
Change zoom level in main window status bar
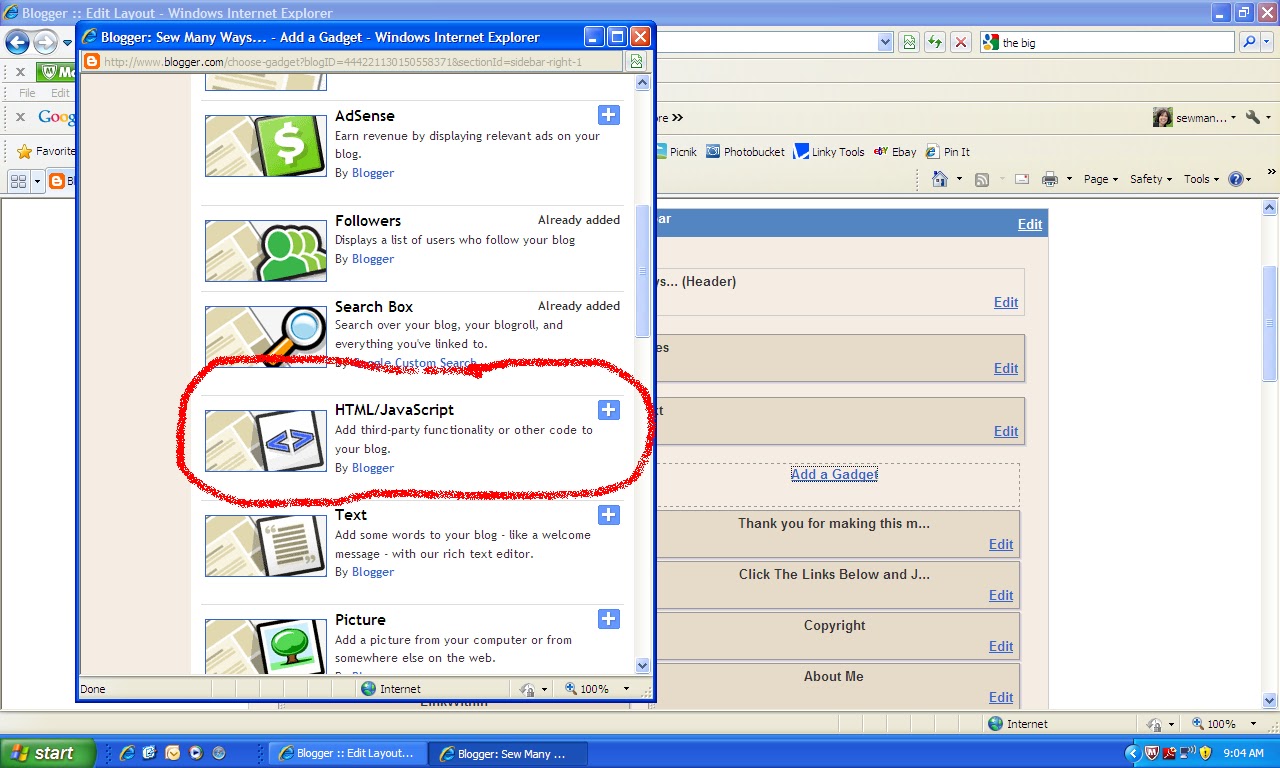pos(1225,724)
